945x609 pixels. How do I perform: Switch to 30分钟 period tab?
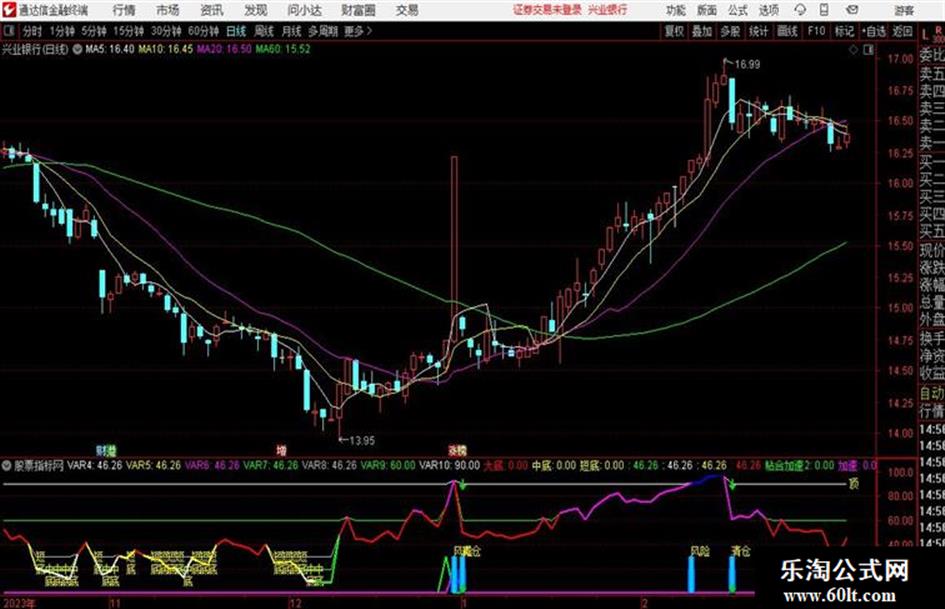tap(166, 31)
